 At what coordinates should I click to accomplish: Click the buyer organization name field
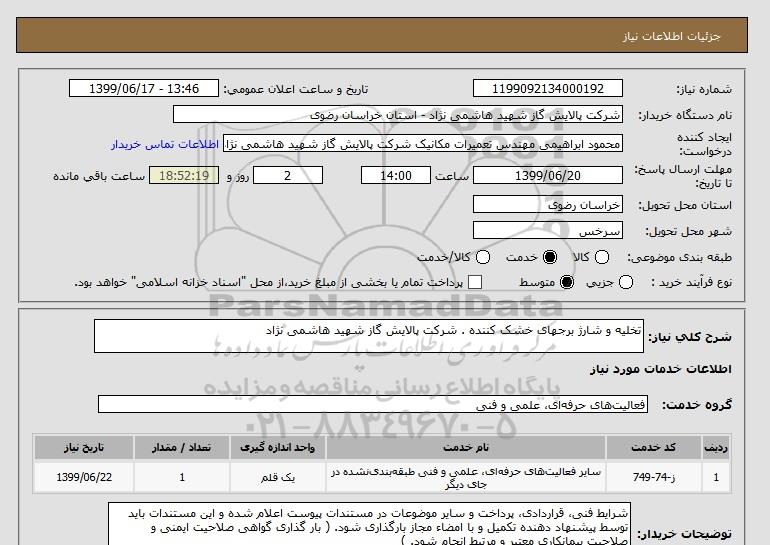point(398,115)
